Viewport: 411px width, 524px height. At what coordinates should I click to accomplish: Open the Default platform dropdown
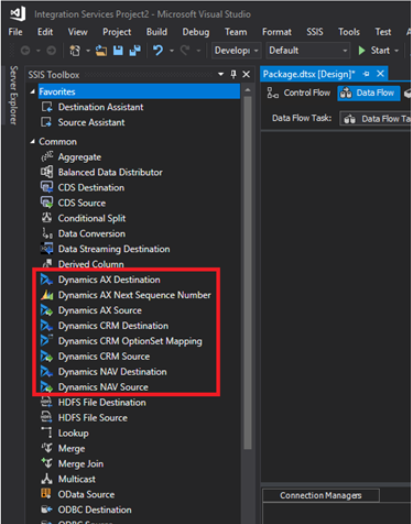(x=308, y=50)
